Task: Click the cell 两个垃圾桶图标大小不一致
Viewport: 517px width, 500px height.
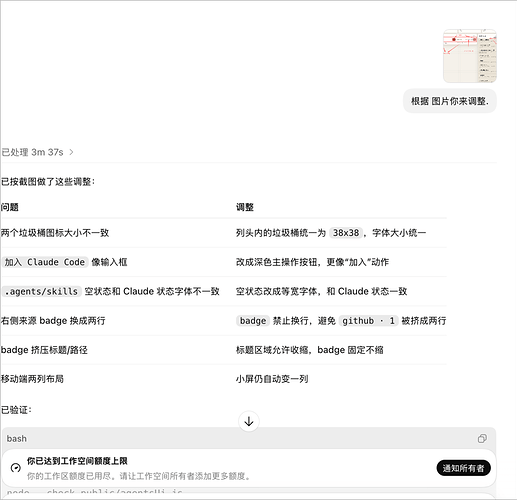Action: [55, 233]
